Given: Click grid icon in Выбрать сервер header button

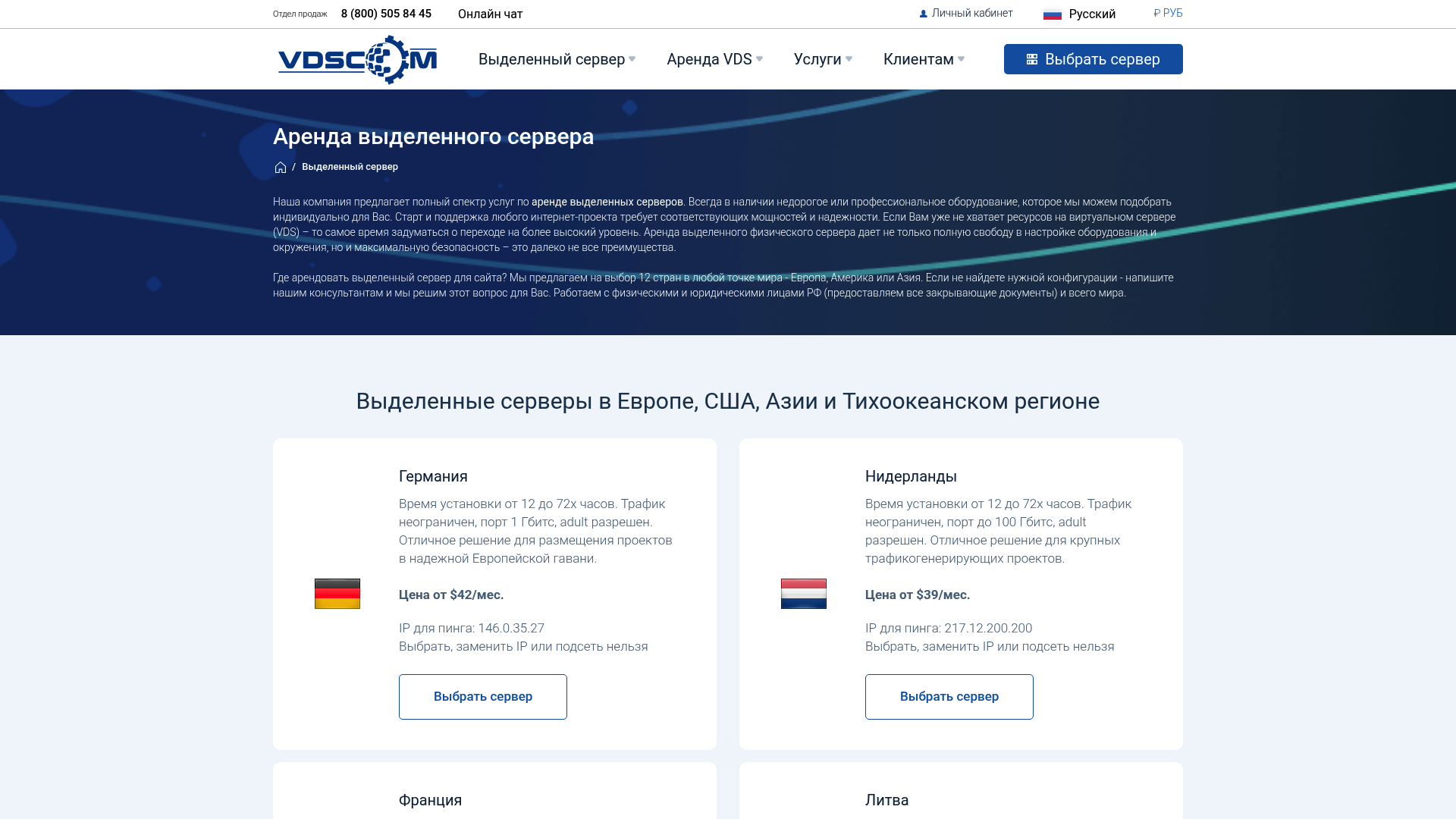Looking at the screenshot, I should point(1032,59).
